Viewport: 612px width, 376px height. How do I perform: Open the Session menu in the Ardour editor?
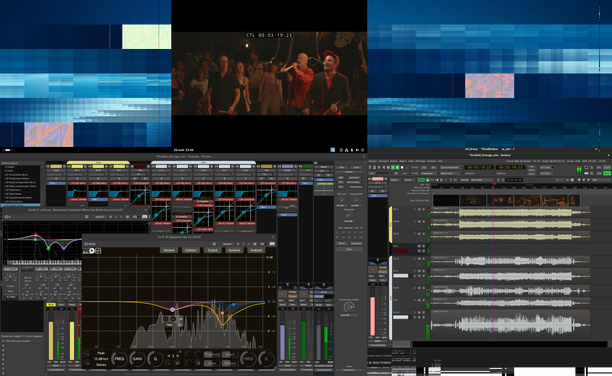pyautogui.click(x=372, y=161)
